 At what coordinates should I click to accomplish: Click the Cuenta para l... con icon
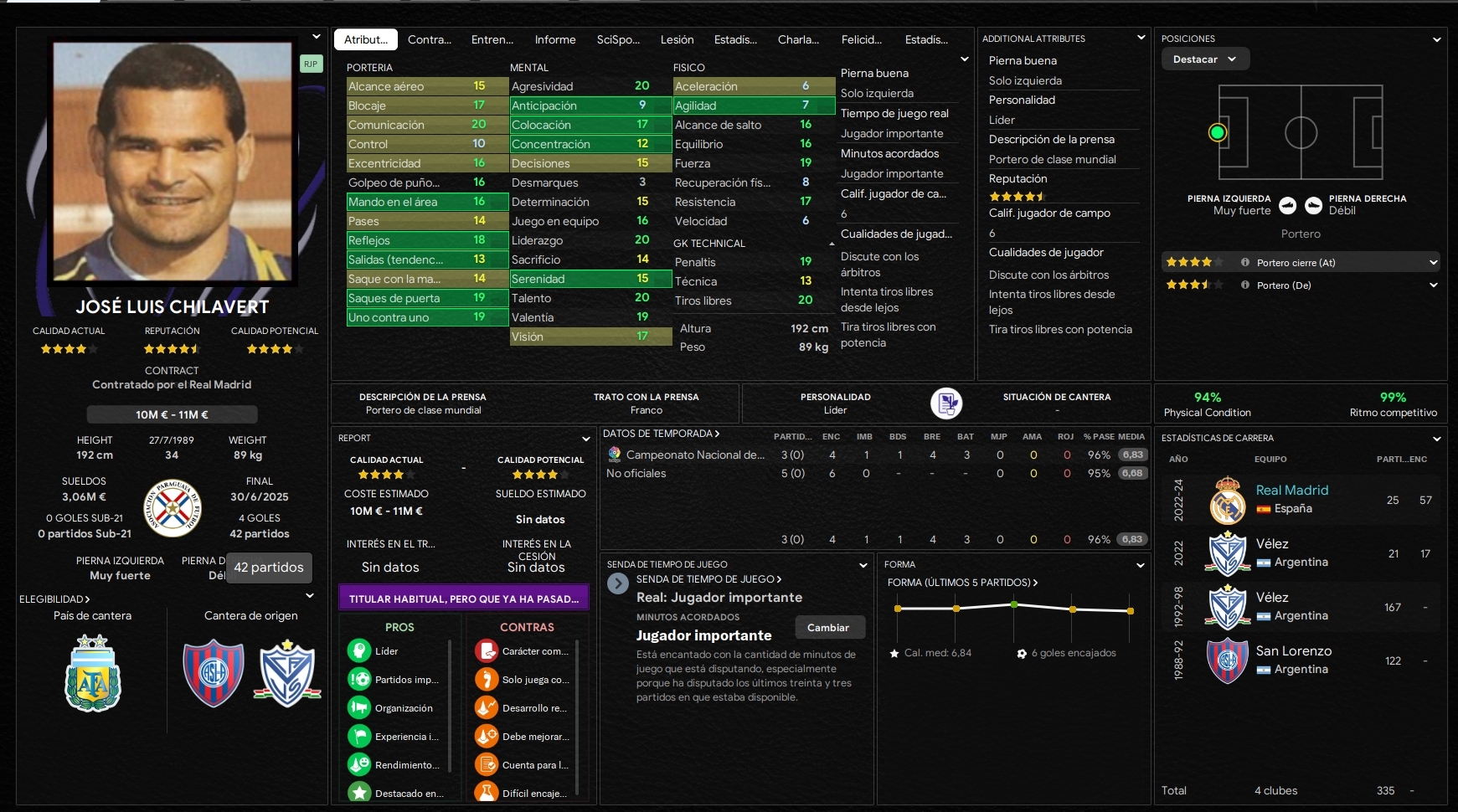(x=487, y=764)
